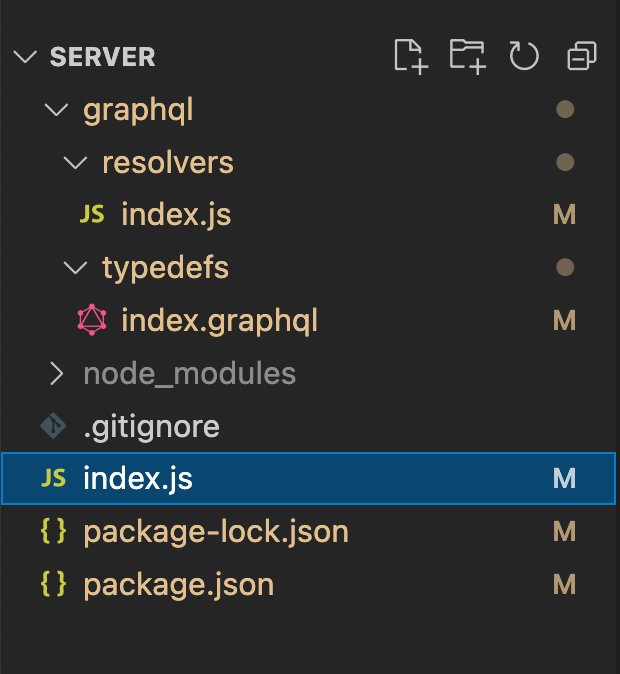Collapse the typedefs folder
620x674 pixels.
(x=74, y=268)
